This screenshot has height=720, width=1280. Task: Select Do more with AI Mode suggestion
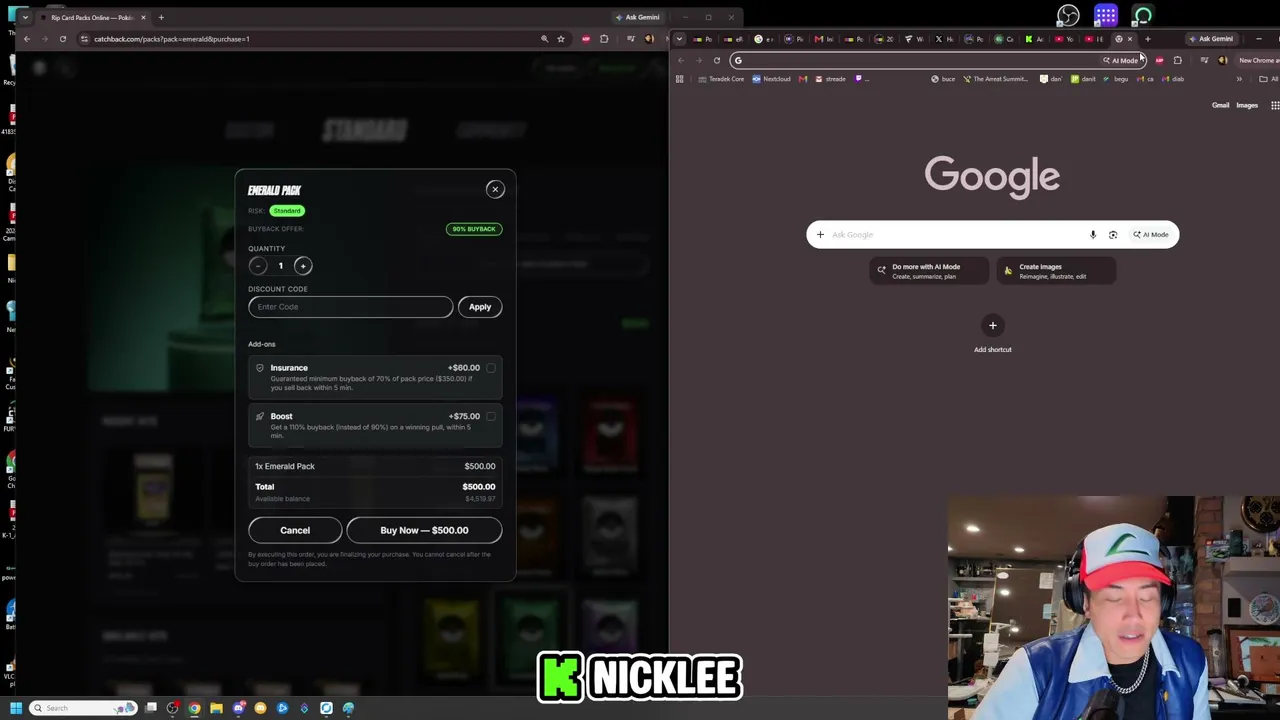coord(929,271)
